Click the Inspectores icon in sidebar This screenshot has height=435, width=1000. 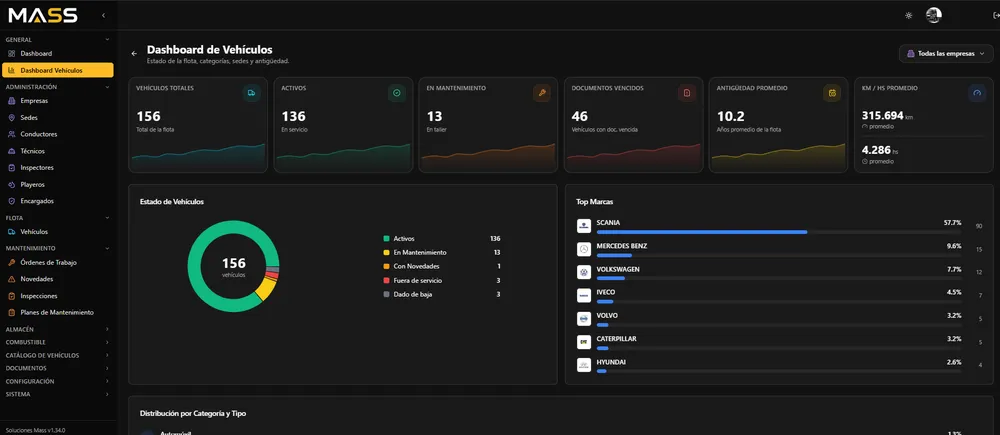(x=11, y=168)
